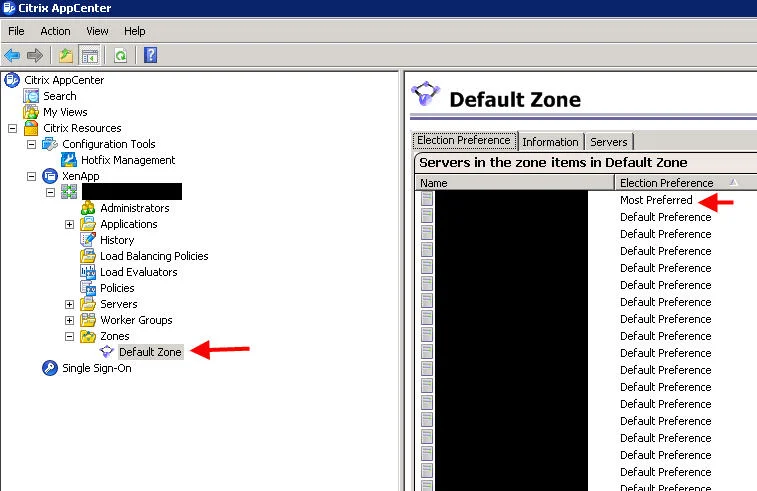The width and height of the screenshot is (757, 491).
Task: Open Load Evaluators
Action: tap(139, 272)
